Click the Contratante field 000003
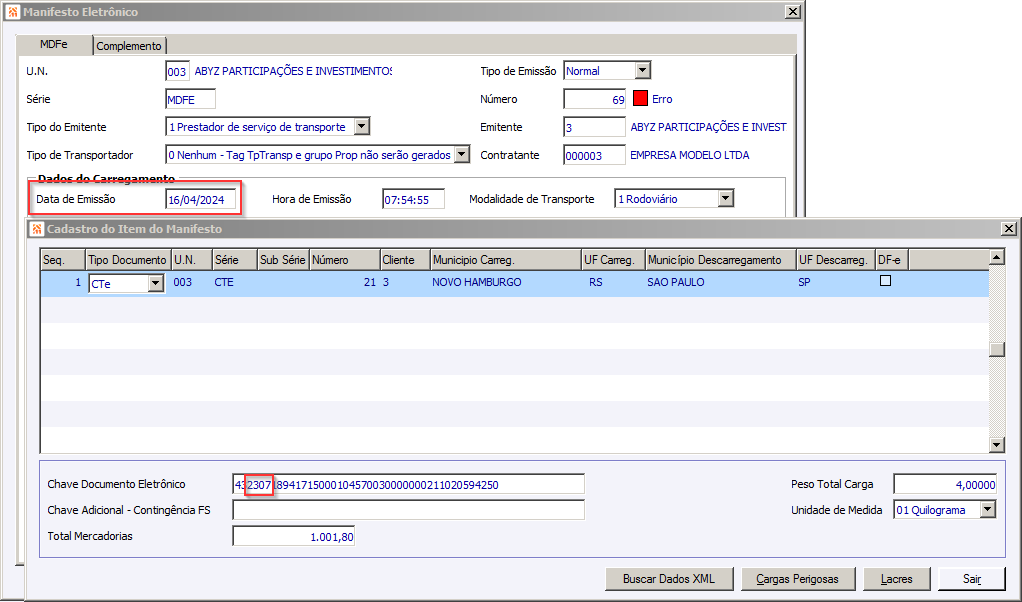 click(594, 155)
